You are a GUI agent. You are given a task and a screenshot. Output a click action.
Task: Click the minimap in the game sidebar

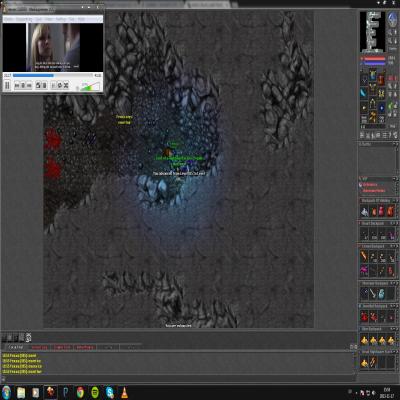372,31
